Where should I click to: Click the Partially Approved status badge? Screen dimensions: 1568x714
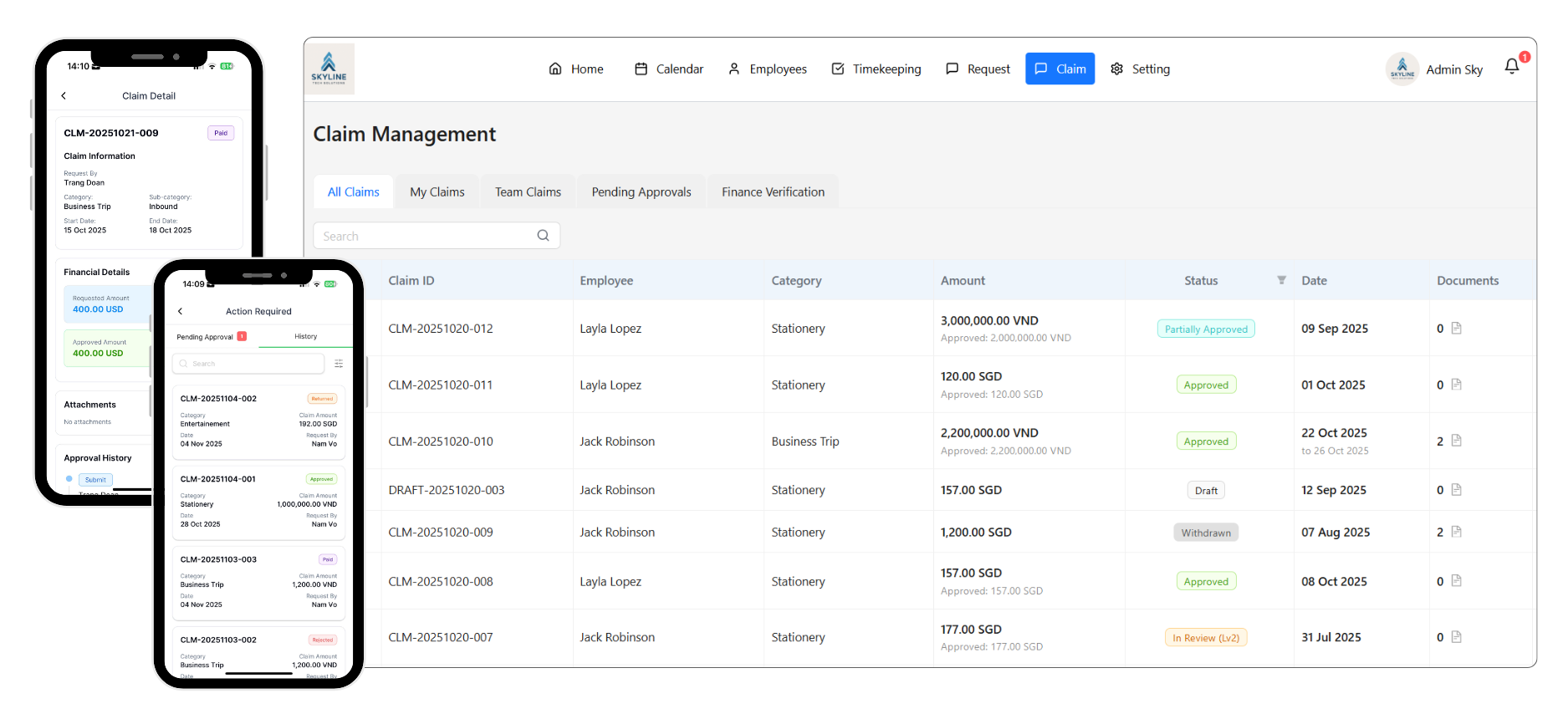pos(1206,329)
